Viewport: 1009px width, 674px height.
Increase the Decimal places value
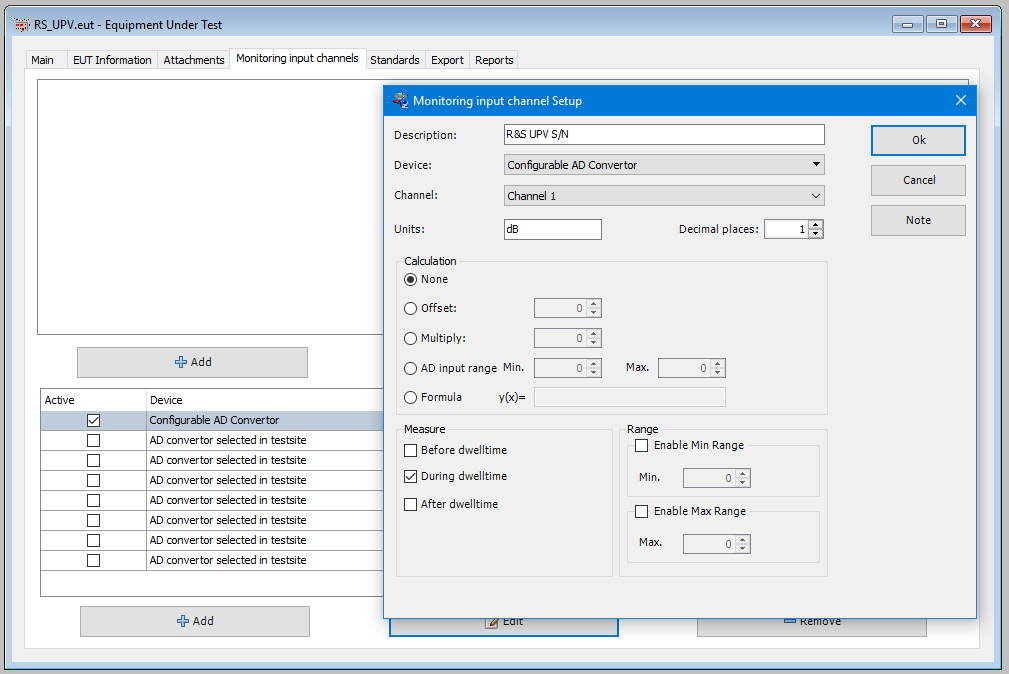(x=816, y=225)
